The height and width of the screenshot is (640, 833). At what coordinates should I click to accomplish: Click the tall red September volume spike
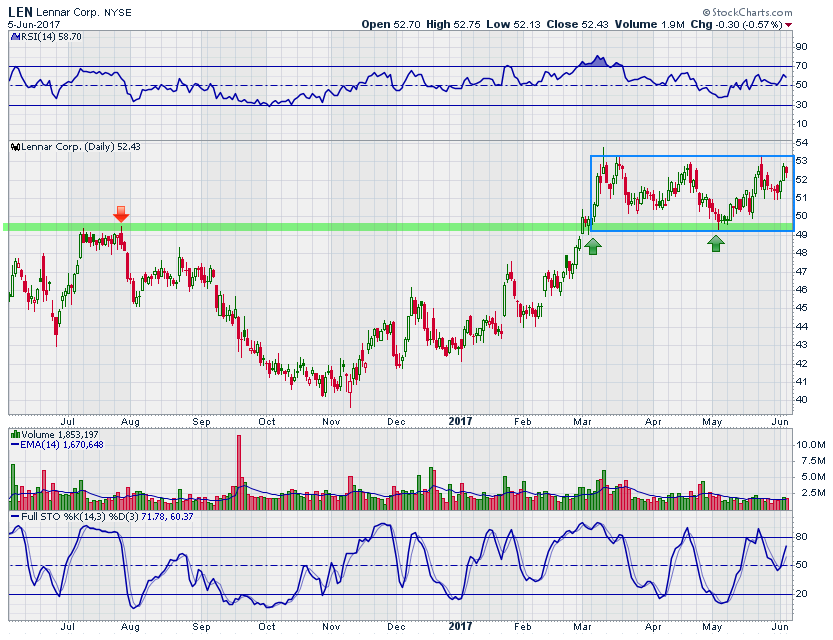coord(238,465)
